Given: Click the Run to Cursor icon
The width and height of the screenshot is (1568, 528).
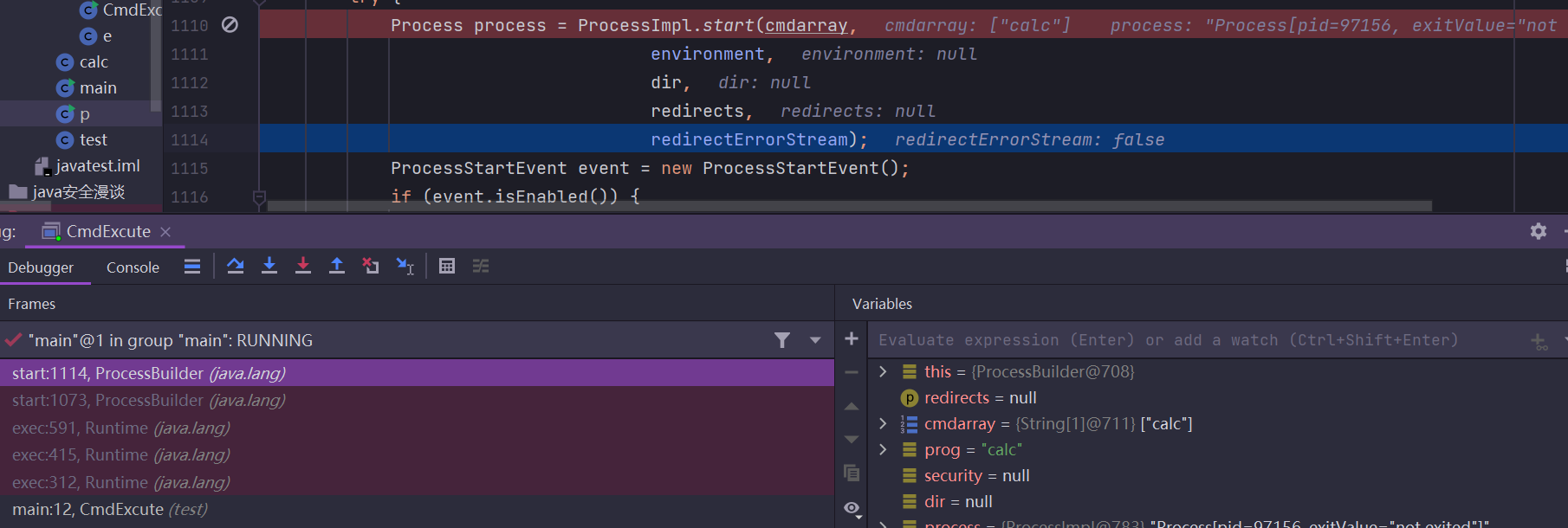Looking at the screenshot, I should click(x=405, y=266).
